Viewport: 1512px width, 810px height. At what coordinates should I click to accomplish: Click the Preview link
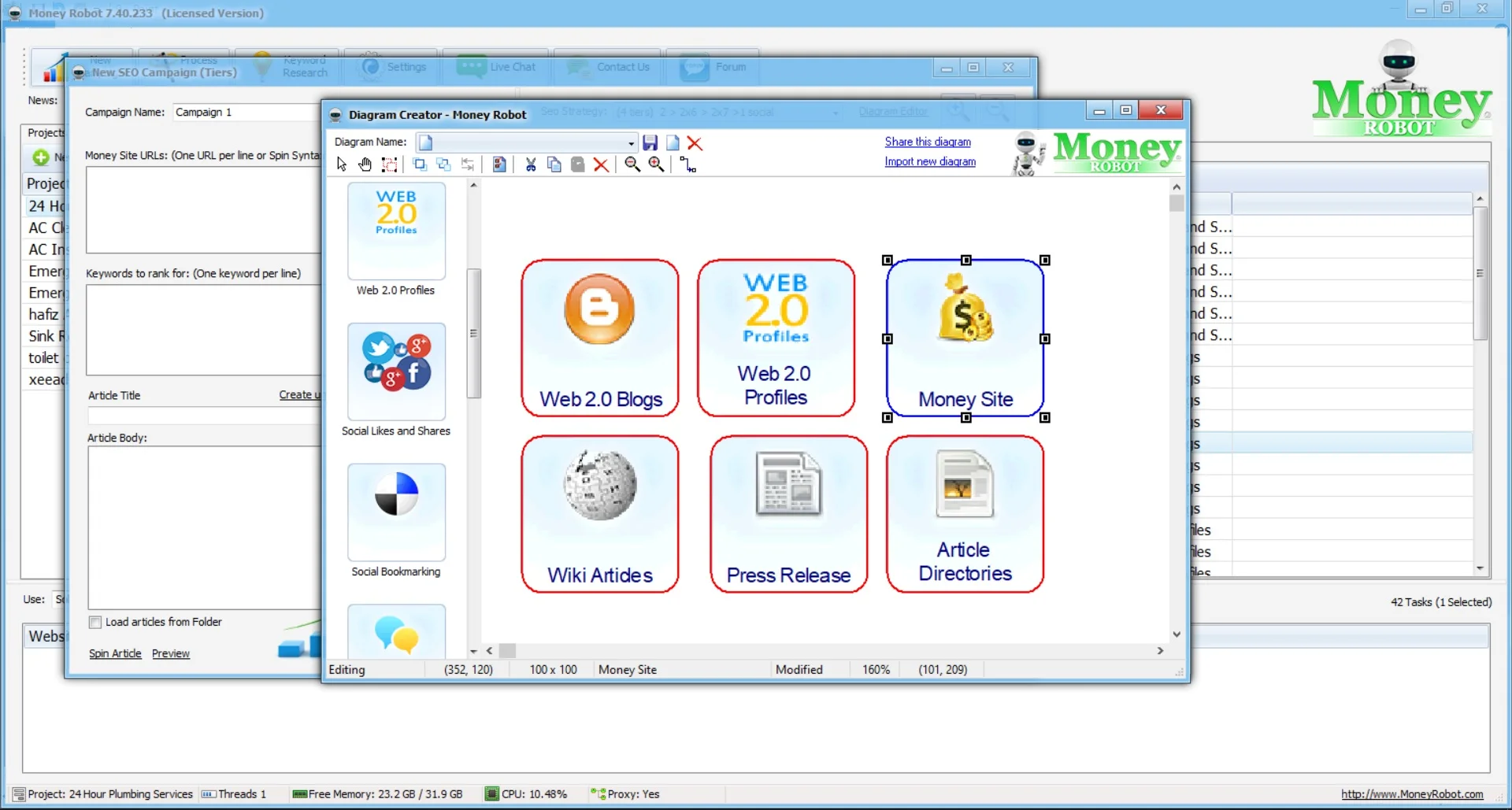[x=171, y=653]
